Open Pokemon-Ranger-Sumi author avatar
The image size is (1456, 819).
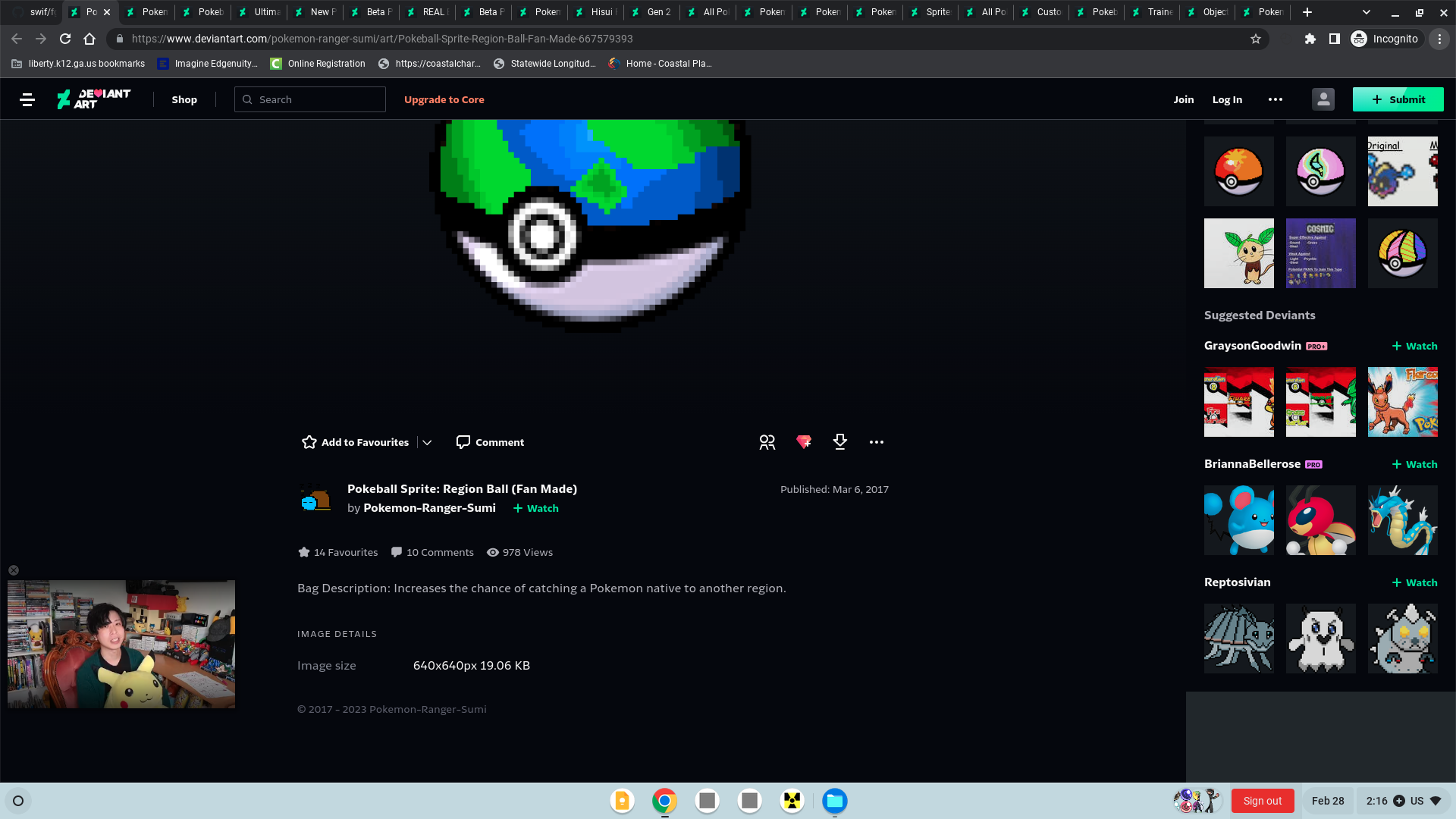click(x=315, y=499)
